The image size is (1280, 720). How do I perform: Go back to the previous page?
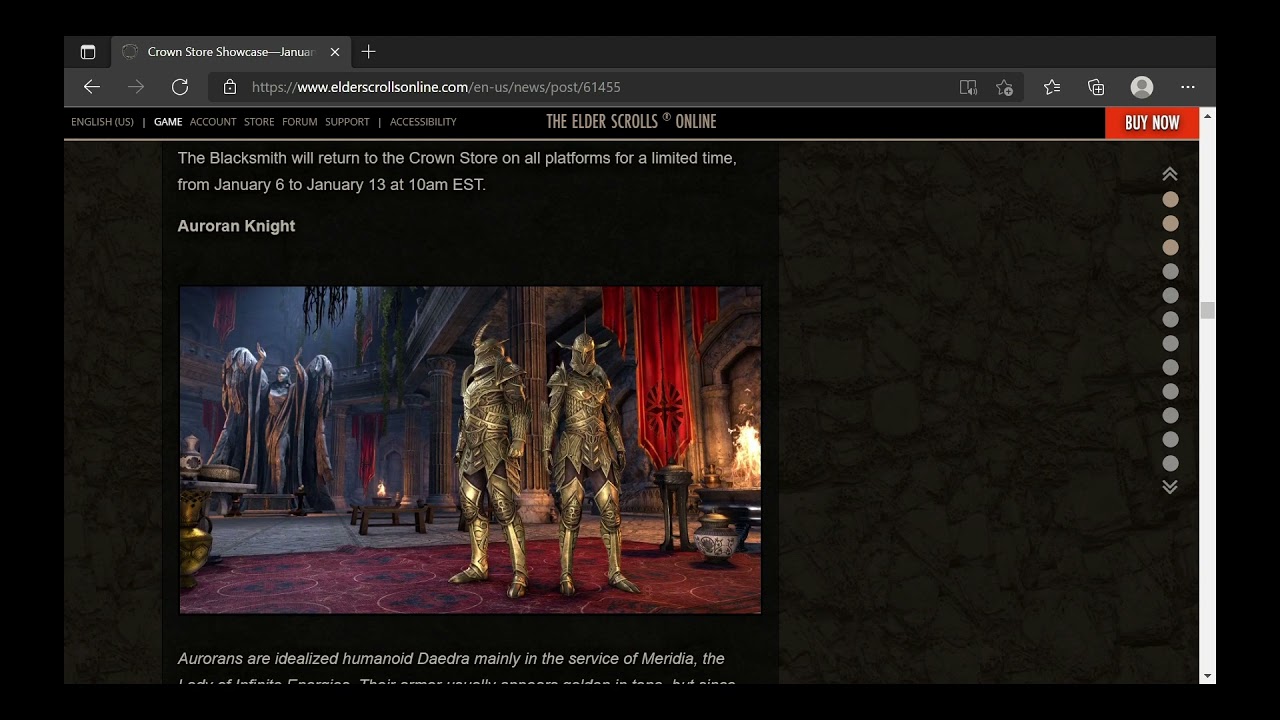(x=92, y=87)
